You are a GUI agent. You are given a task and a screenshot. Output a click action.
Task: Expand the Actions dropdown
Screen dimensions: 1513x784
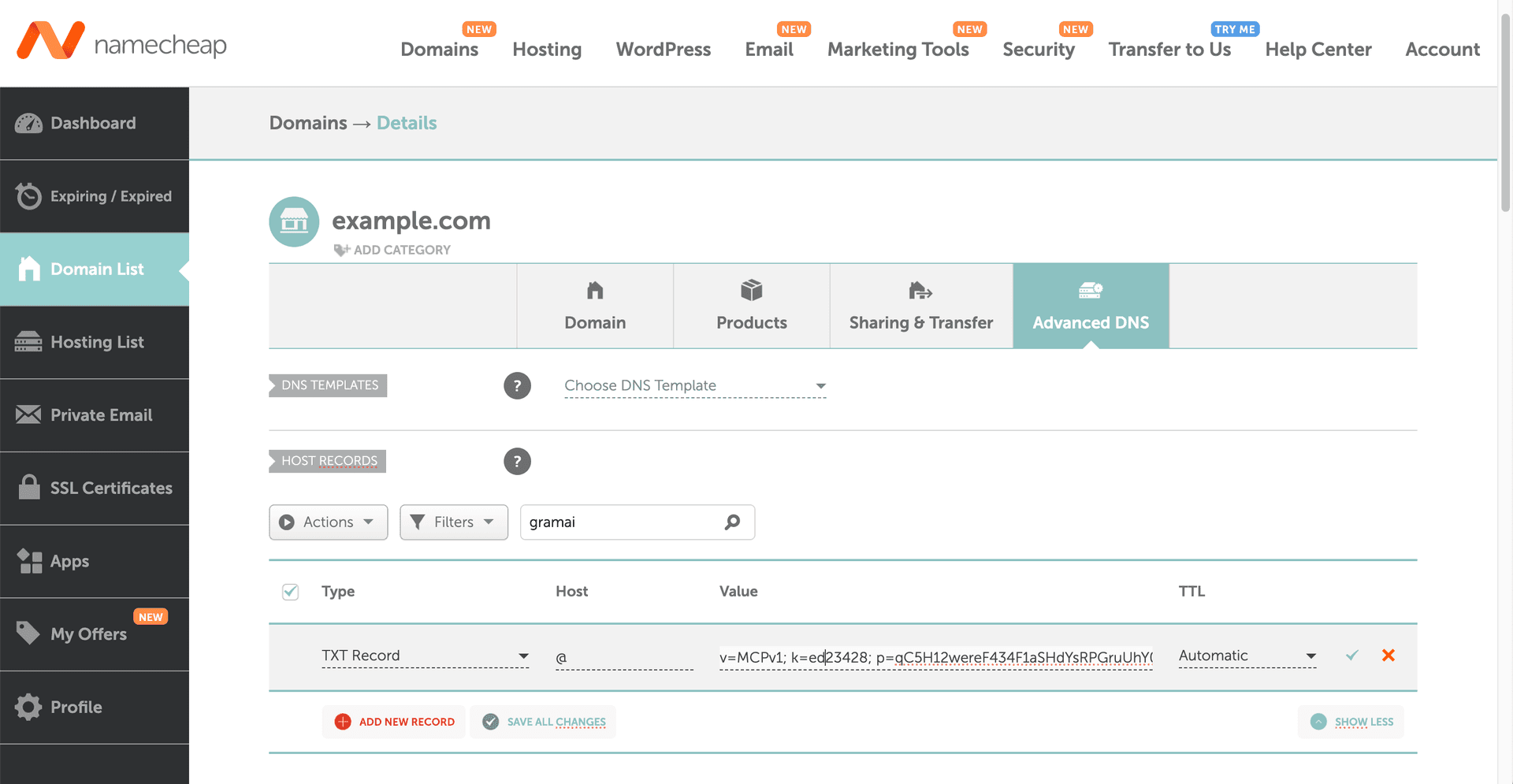coord(328,522)
